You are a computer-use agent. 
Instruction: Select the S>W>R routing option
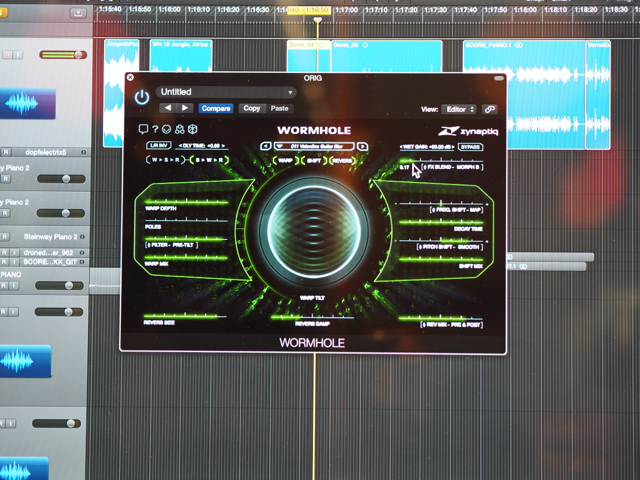pyautogui.click(x=210, y=160)
